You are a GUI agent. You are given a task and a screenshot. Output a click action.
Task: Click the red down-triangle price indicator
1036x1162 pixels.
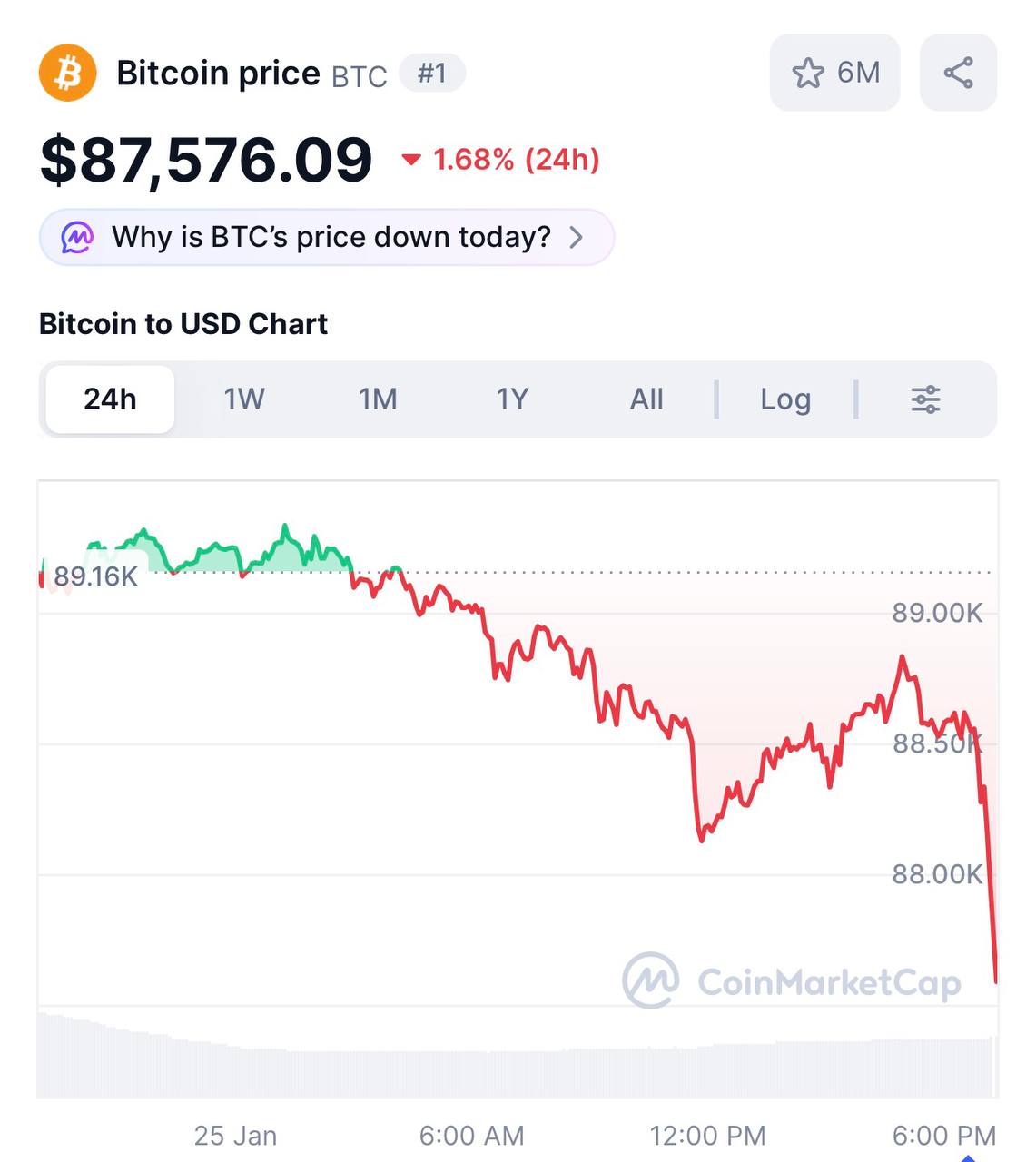pos(411,160)
